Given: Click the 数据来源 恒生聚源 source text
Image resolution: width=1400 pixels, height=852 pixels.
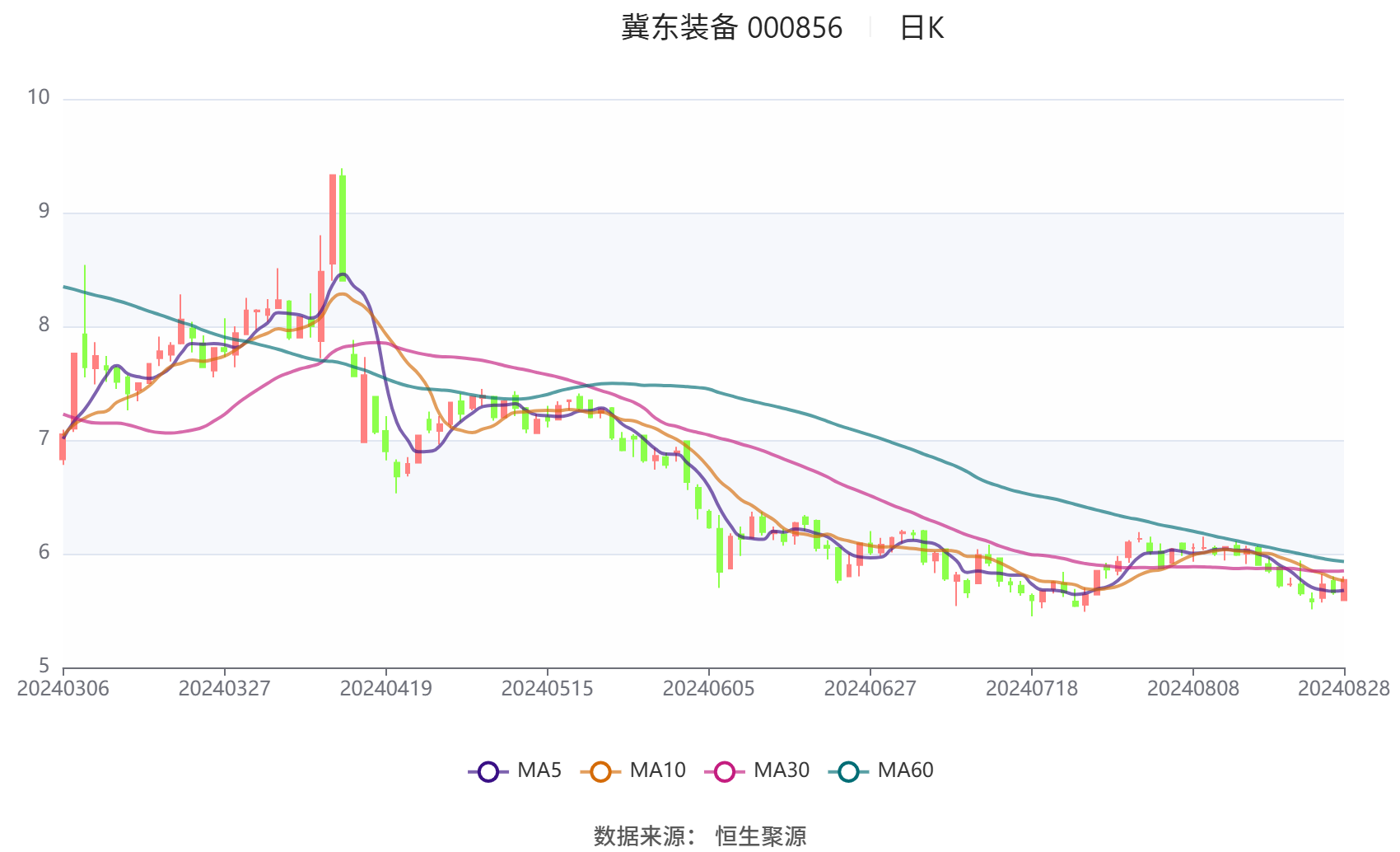Looking at the screenshot, I should pyautogui.click(x=700, y=836).
